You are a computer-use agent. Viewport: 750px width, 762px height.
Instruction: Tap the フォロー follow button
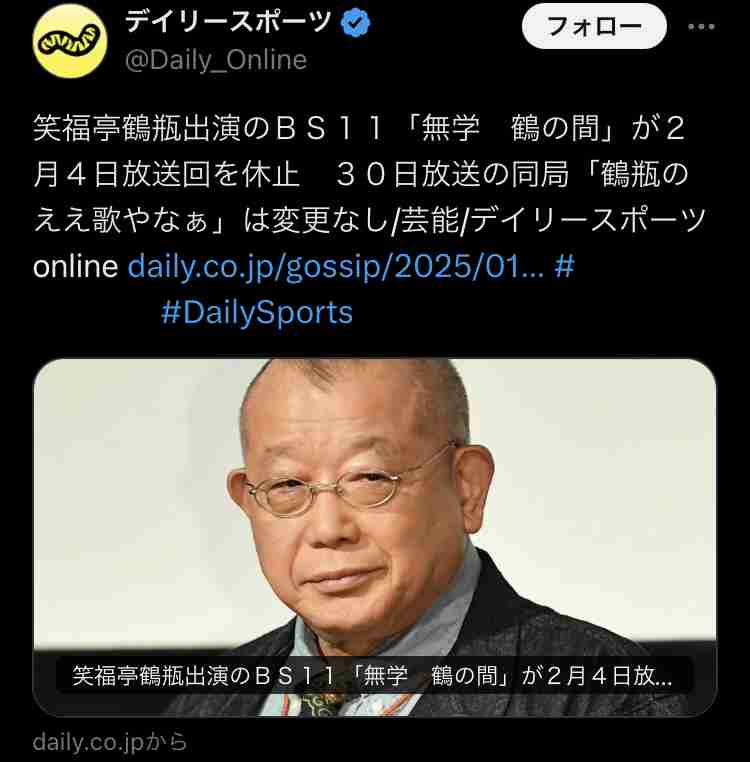[594, 26]
